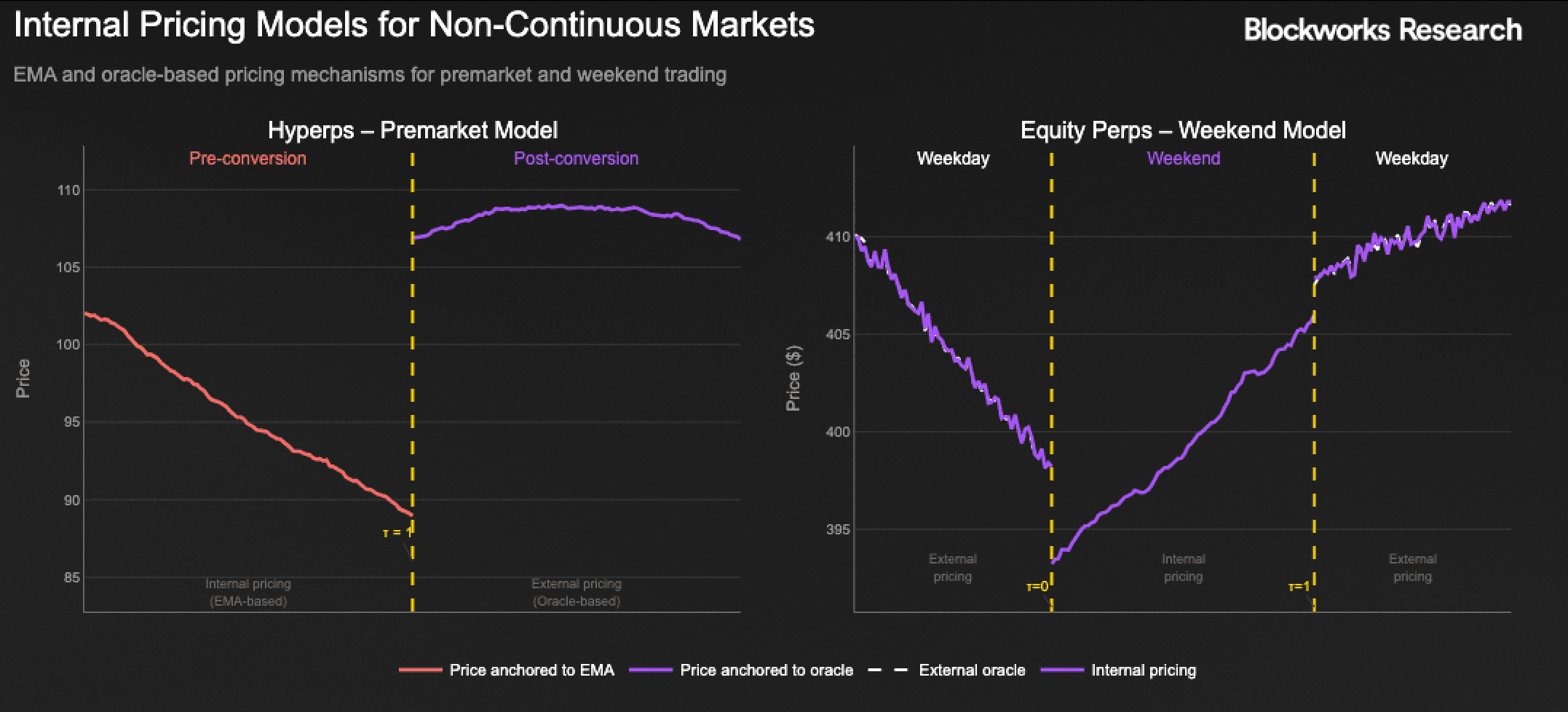Screen dimensions: 1568x712
Task: Select the 'Equity Perps – Weekend Model' chart title
Action: [x=1183, y=130]
